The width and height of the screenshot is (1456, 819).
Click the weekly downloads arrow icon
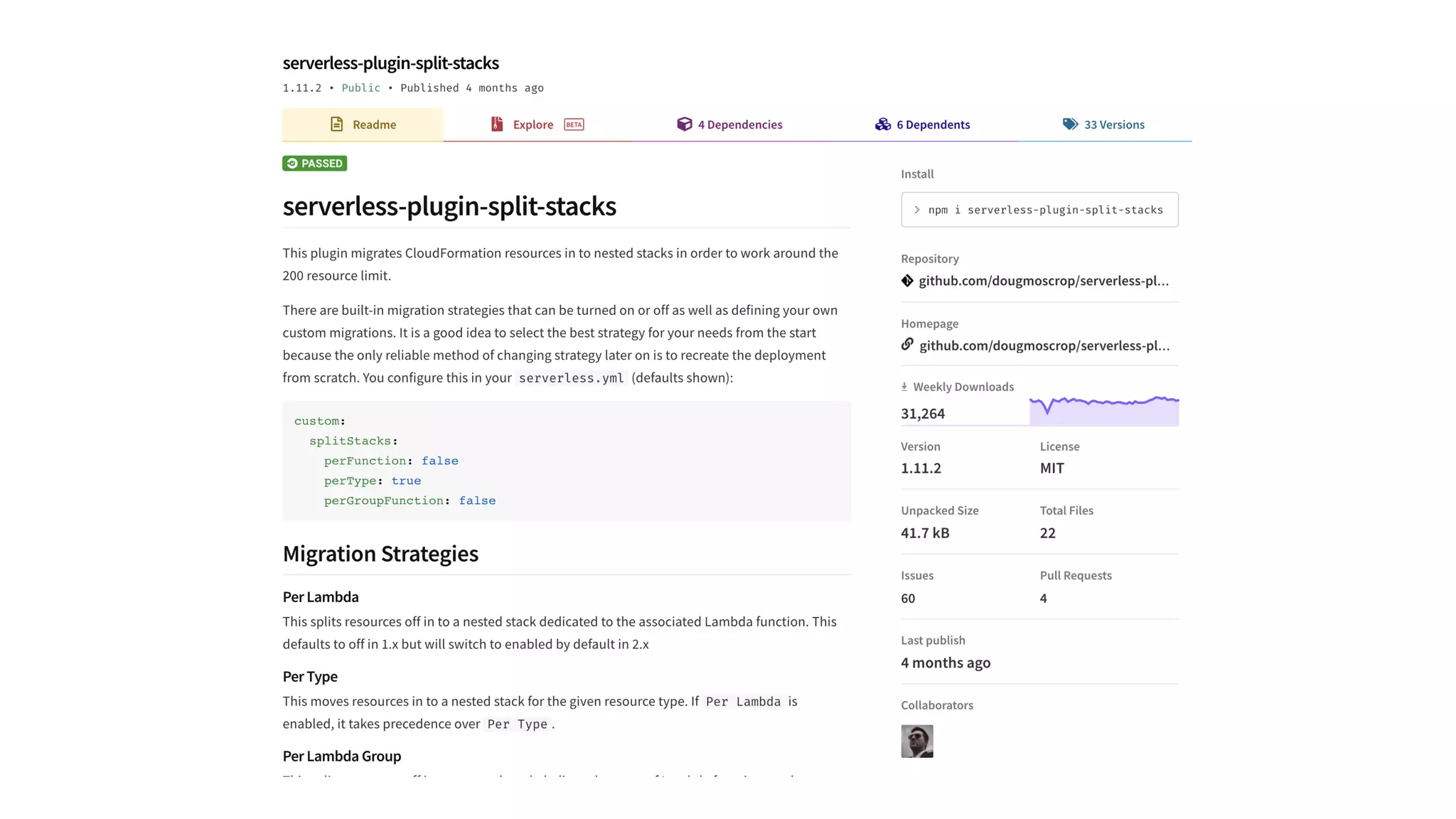click(x=904, y=387)
